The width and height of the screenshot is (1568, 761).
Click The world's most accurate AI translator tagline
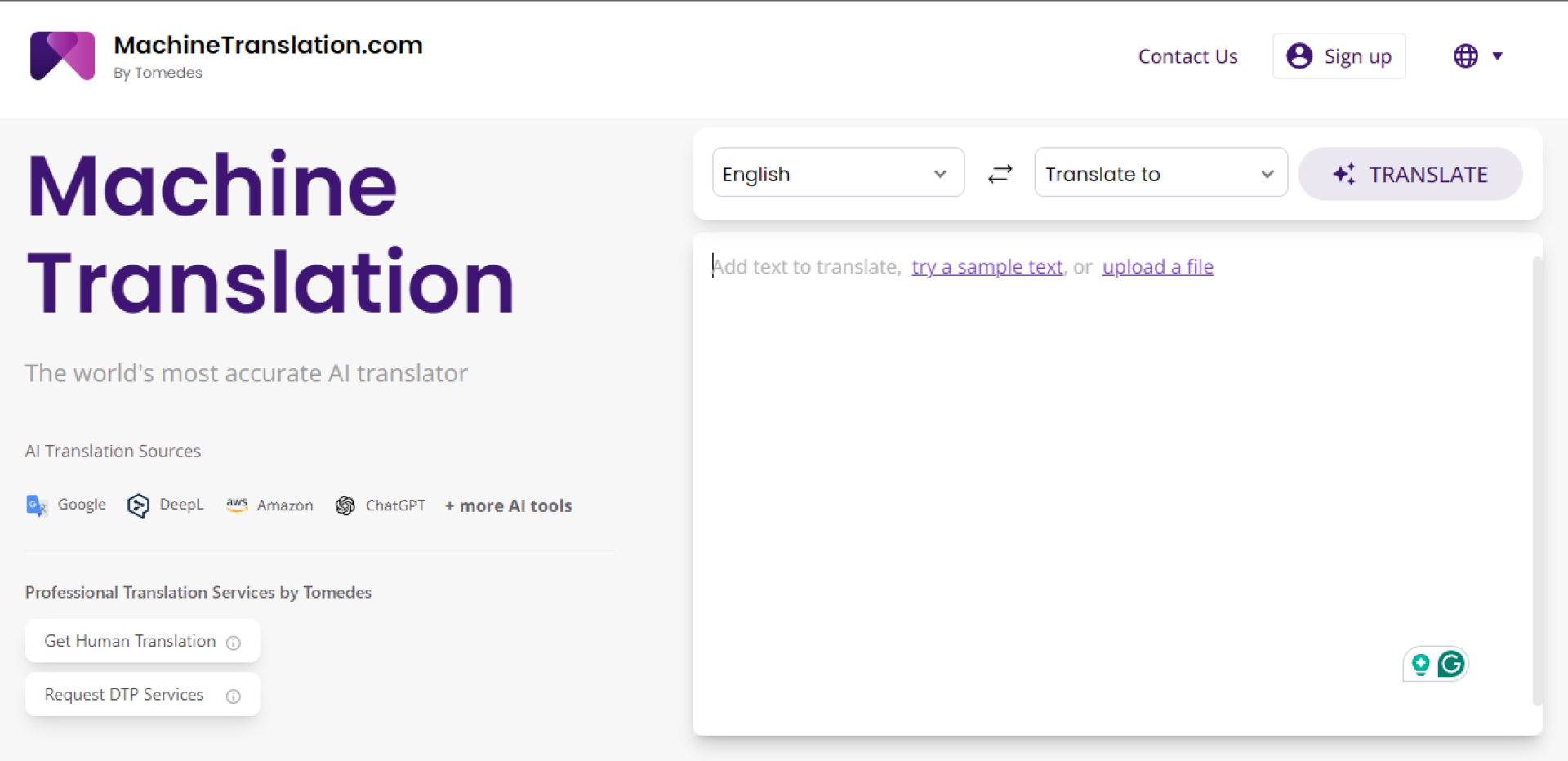[x=246, y=373]
